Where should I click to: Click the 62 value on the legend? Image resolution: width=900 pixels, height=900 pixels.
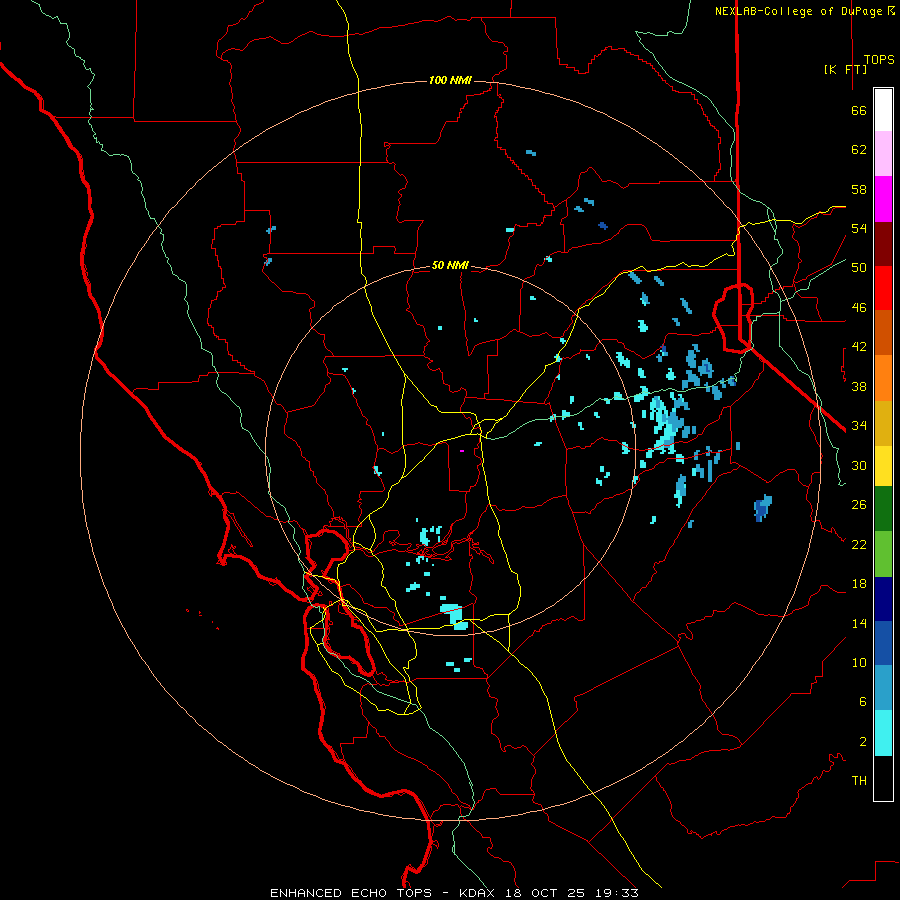859,150
